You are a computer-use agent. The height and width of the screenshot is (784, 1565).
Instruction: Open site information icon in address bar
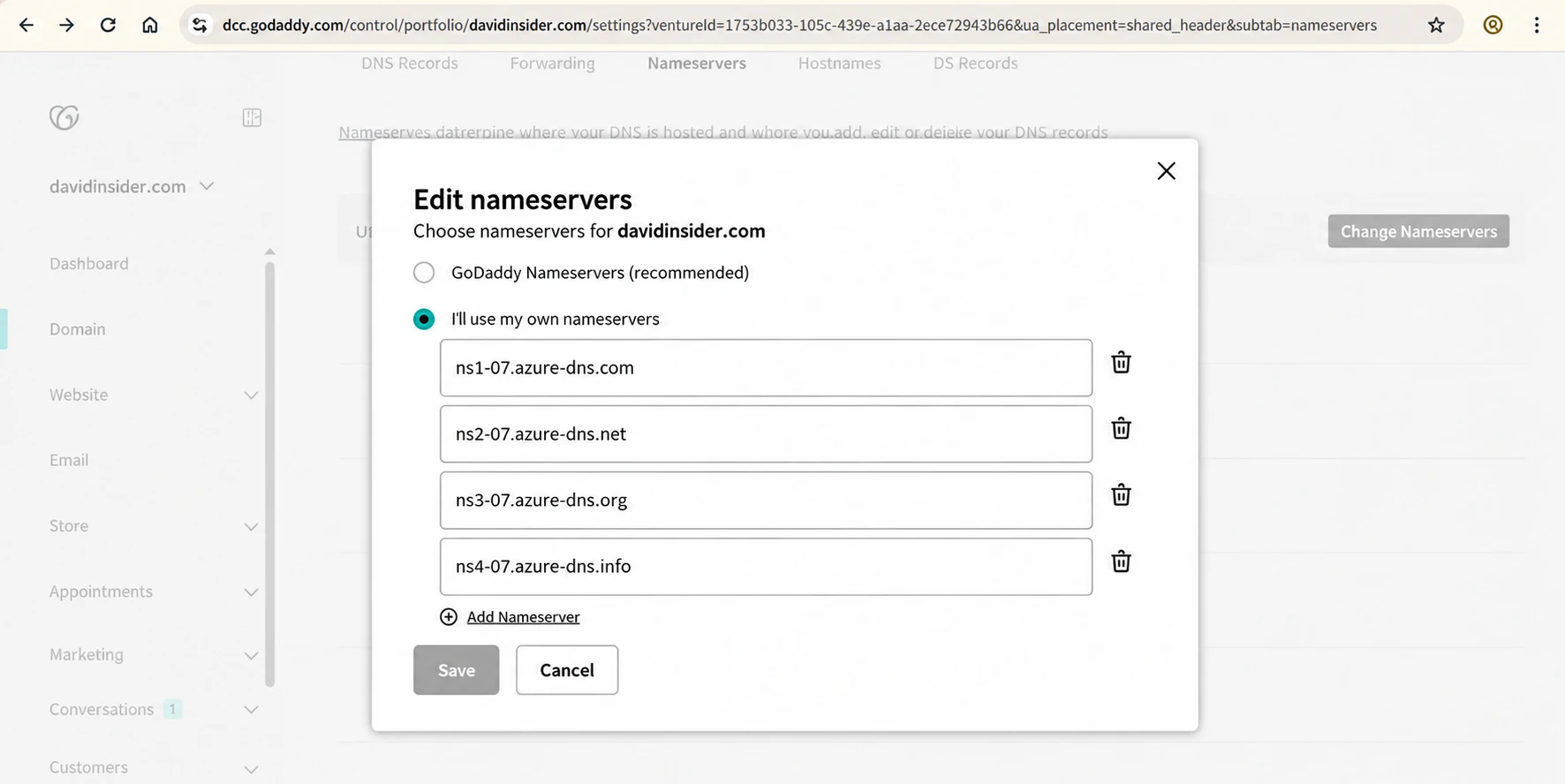tap(200, 25)
